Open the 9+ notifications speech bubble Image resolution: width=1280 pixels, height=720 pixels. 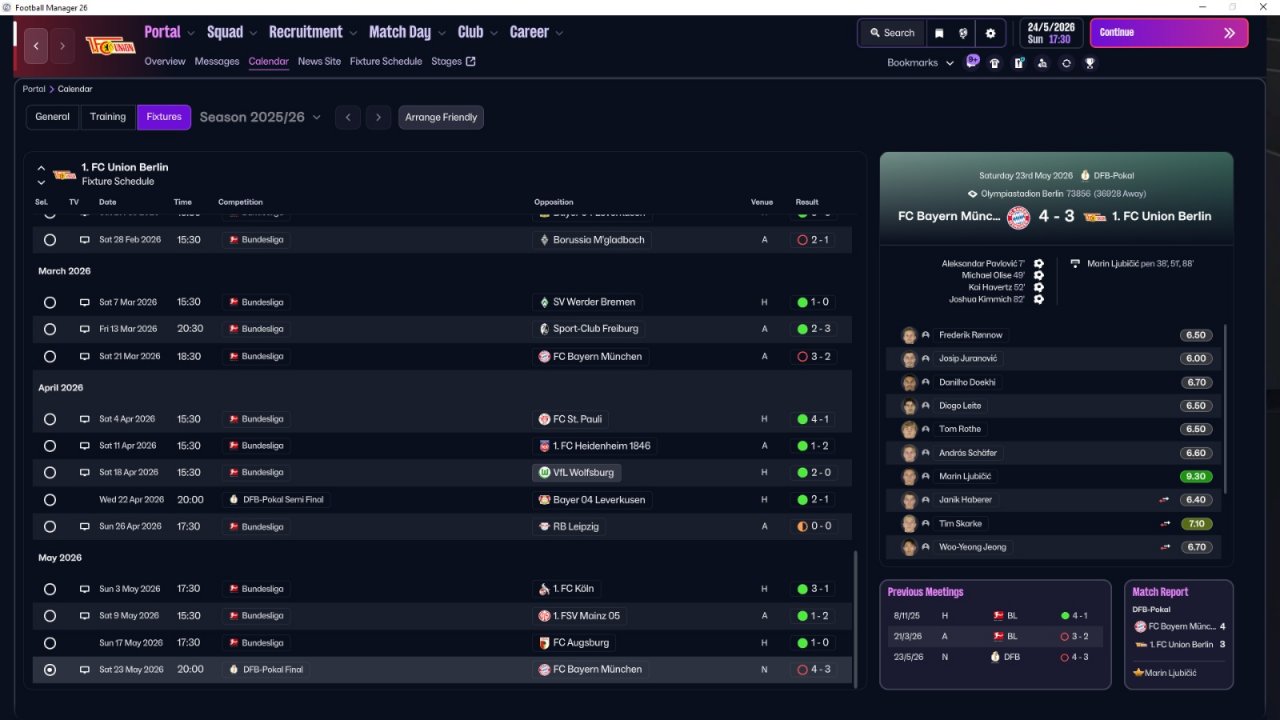pos(972,61)
